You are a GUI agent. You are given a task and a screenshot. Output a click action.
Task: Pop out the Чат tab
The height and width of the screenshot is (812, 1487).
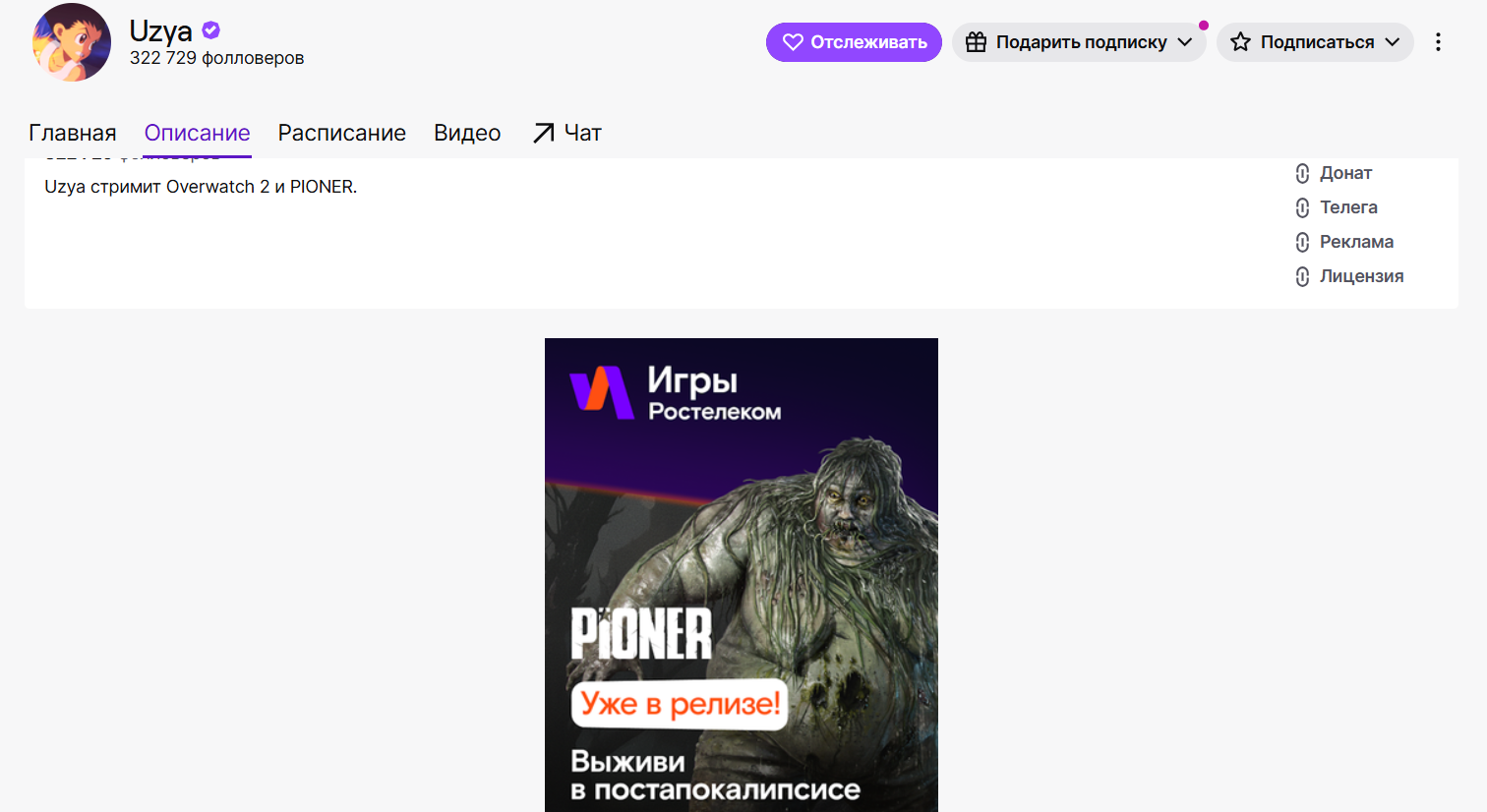click(566, 133)
